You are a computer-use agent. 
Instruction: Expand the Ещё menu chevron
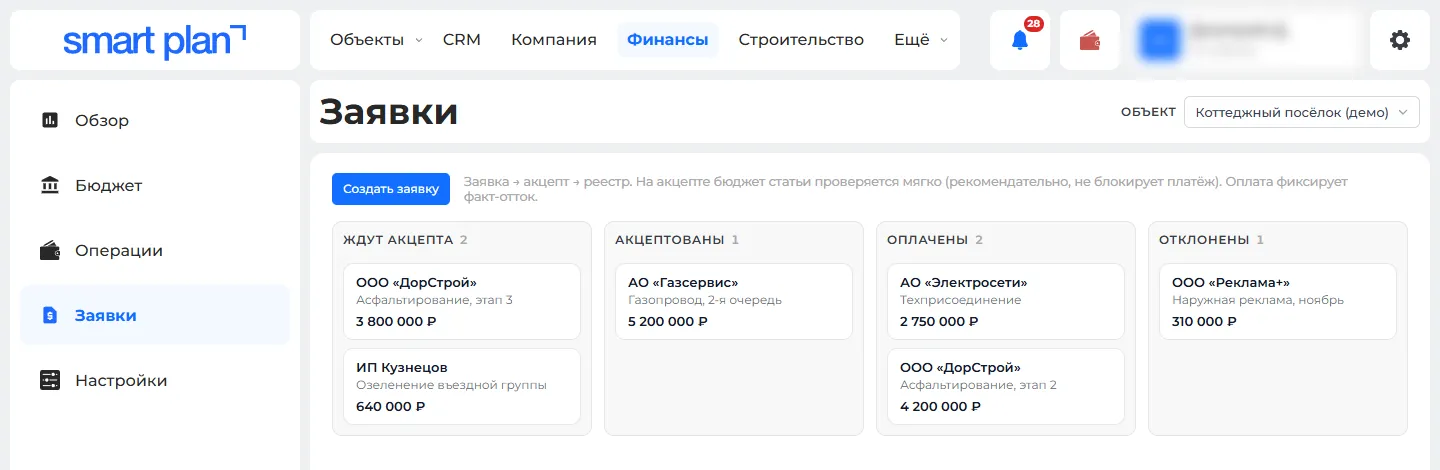(944, 41)
